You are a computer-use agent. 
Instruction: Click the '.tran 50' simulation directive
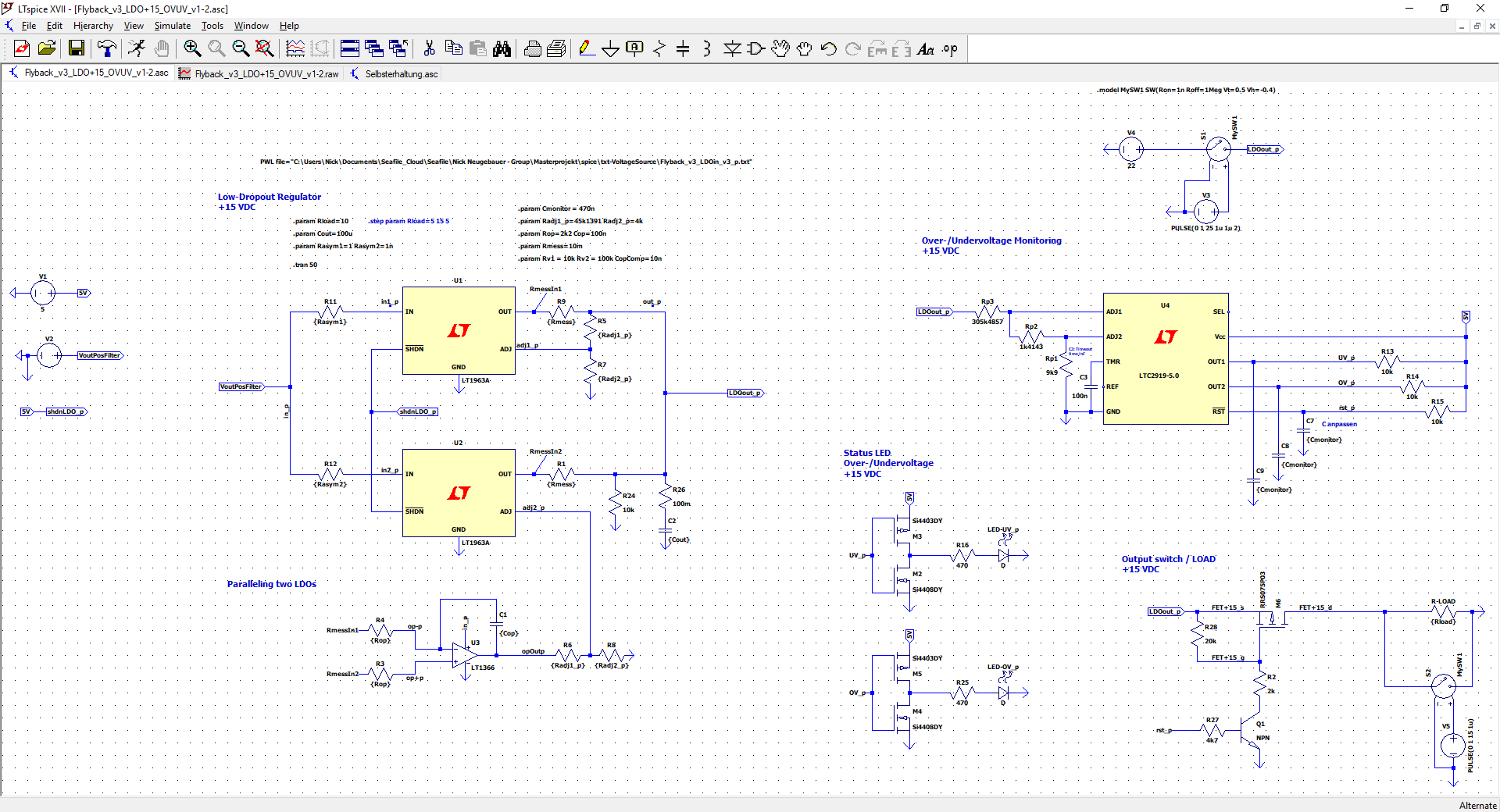tap(305, 265)
